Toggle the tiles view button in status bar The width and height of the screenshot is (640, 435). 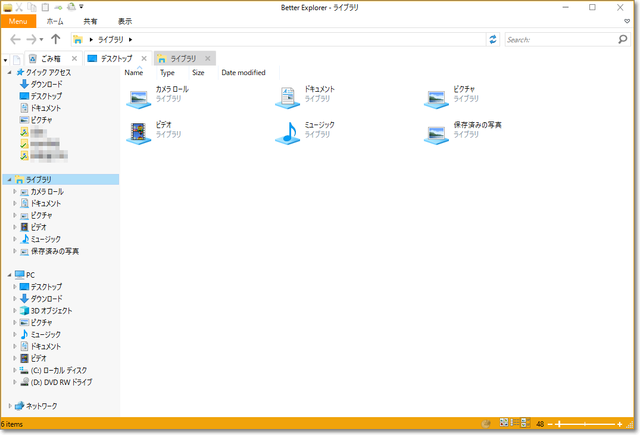[524, 424]
